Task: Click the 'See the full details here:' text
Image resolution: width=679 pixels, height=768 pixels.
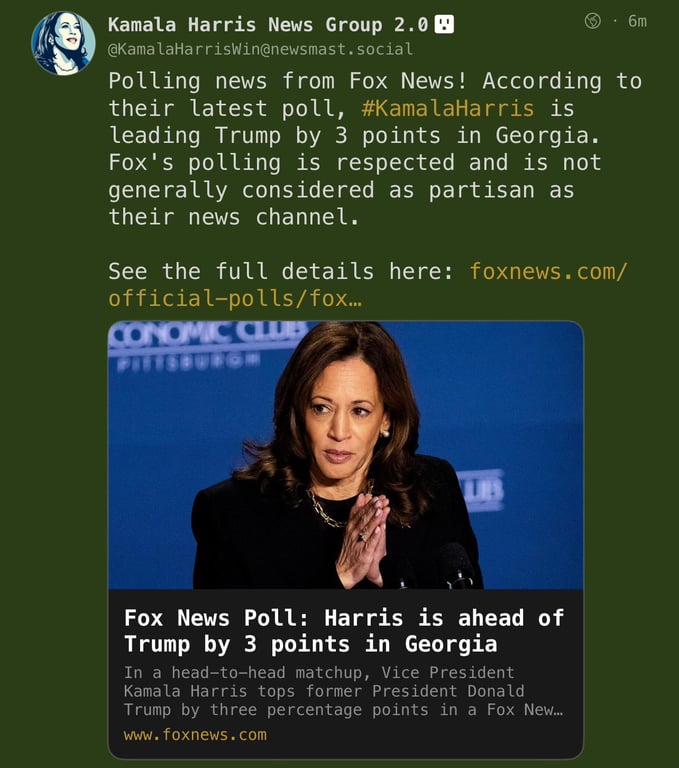Action: click(x=281, y=271)
